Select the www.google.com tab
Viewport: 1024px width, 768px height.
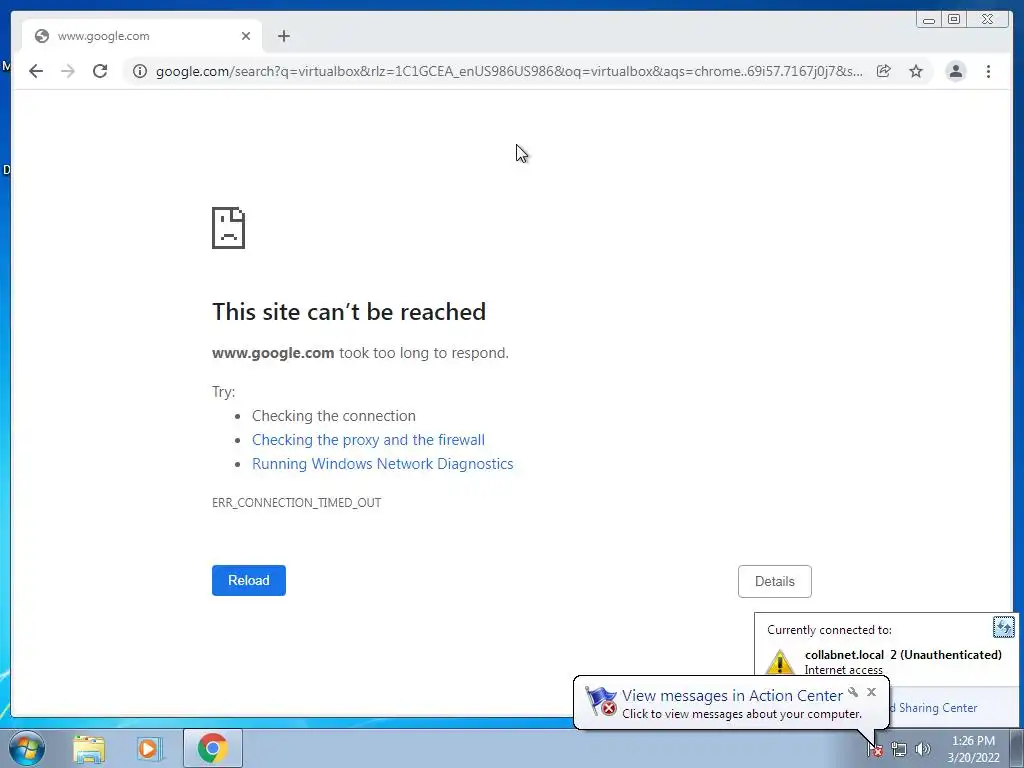[142, 36]
